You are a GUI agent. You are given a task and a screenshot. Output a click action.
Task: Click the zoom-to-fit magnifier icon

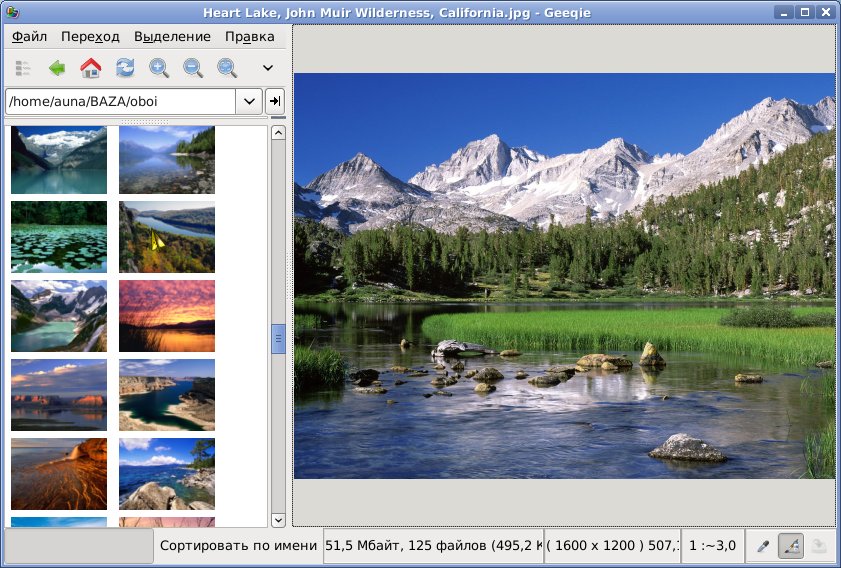[227, 68]
